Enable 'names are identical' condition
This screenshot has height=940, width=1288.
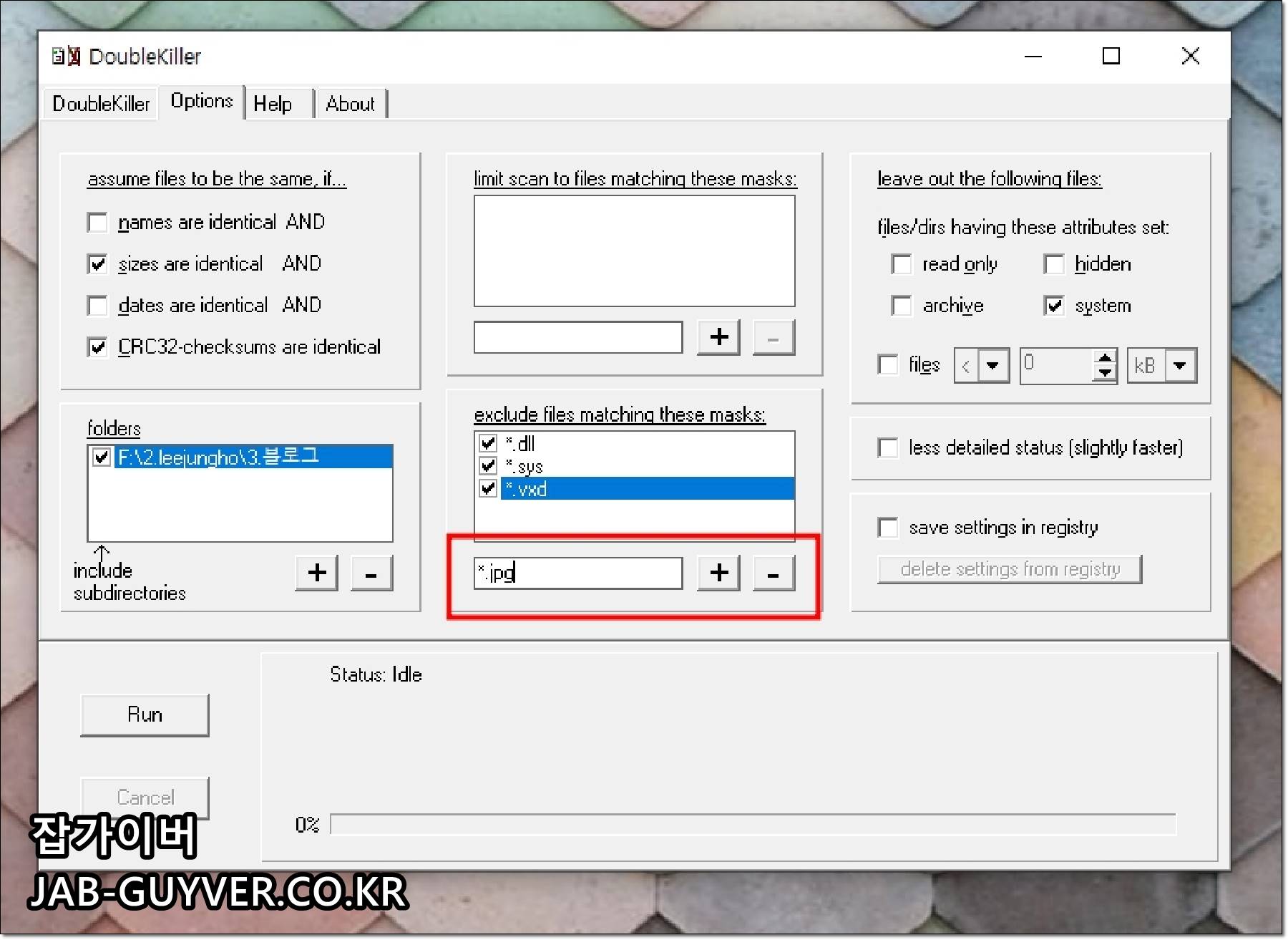pyautogui.click(x=97, y=222)
